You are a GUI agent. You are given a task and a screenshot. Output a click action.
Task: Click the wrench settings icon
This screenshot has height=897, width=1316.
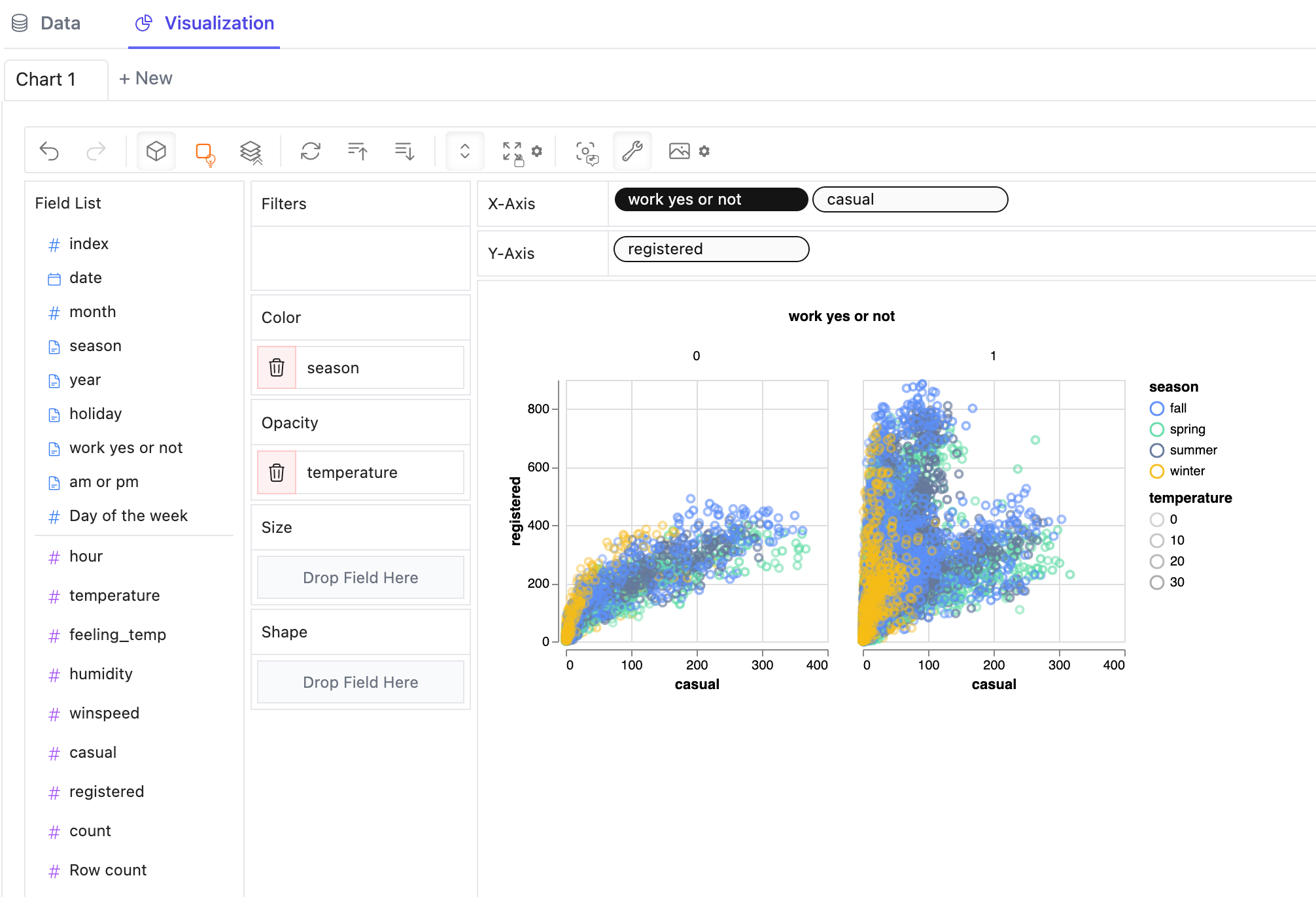(633, 152)
